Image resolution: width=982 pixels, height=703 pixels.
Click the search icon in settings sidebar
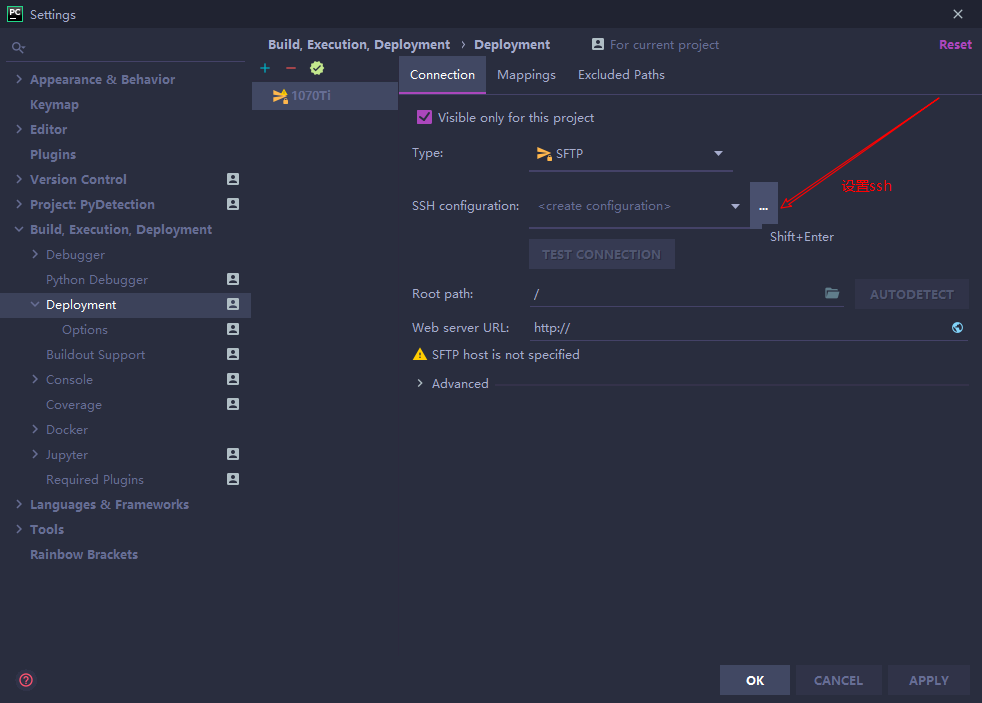[18, 48]
